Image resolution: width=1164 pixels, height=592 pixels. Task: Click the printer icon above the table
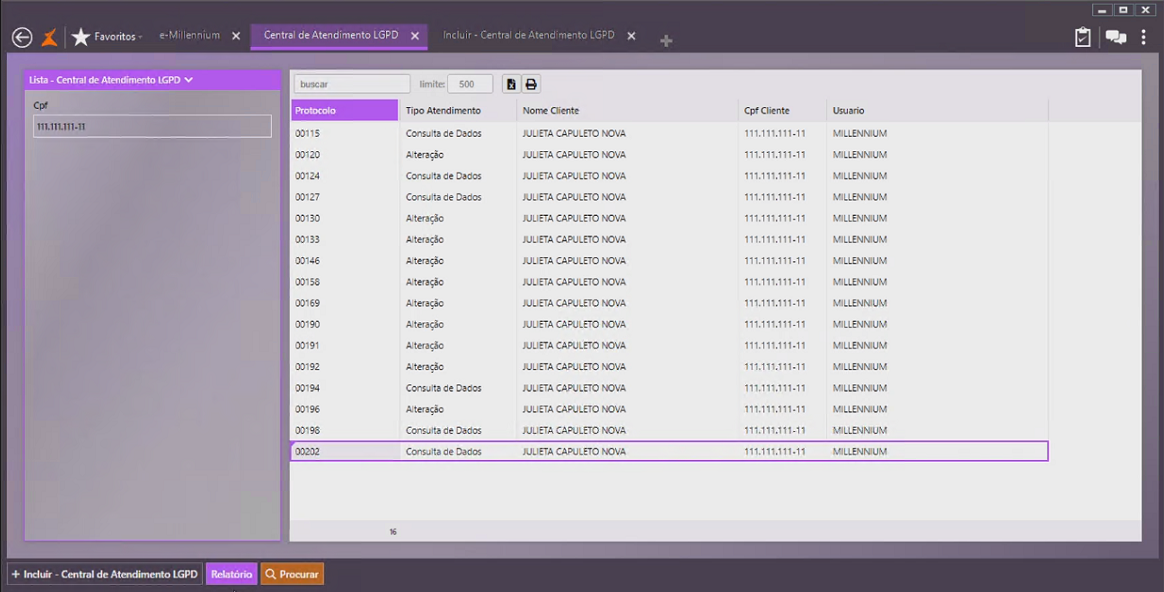(531, 84)
